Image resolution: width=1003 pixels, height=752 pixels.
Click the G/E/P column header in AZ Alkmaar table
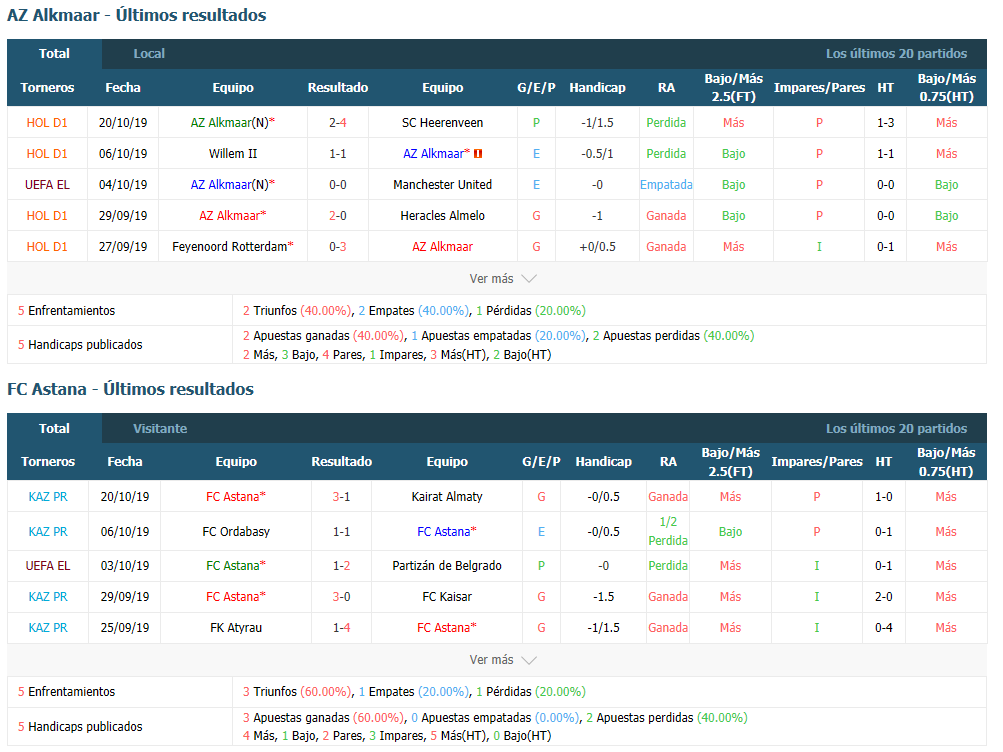pyautogui.click(x=536, y=88)
